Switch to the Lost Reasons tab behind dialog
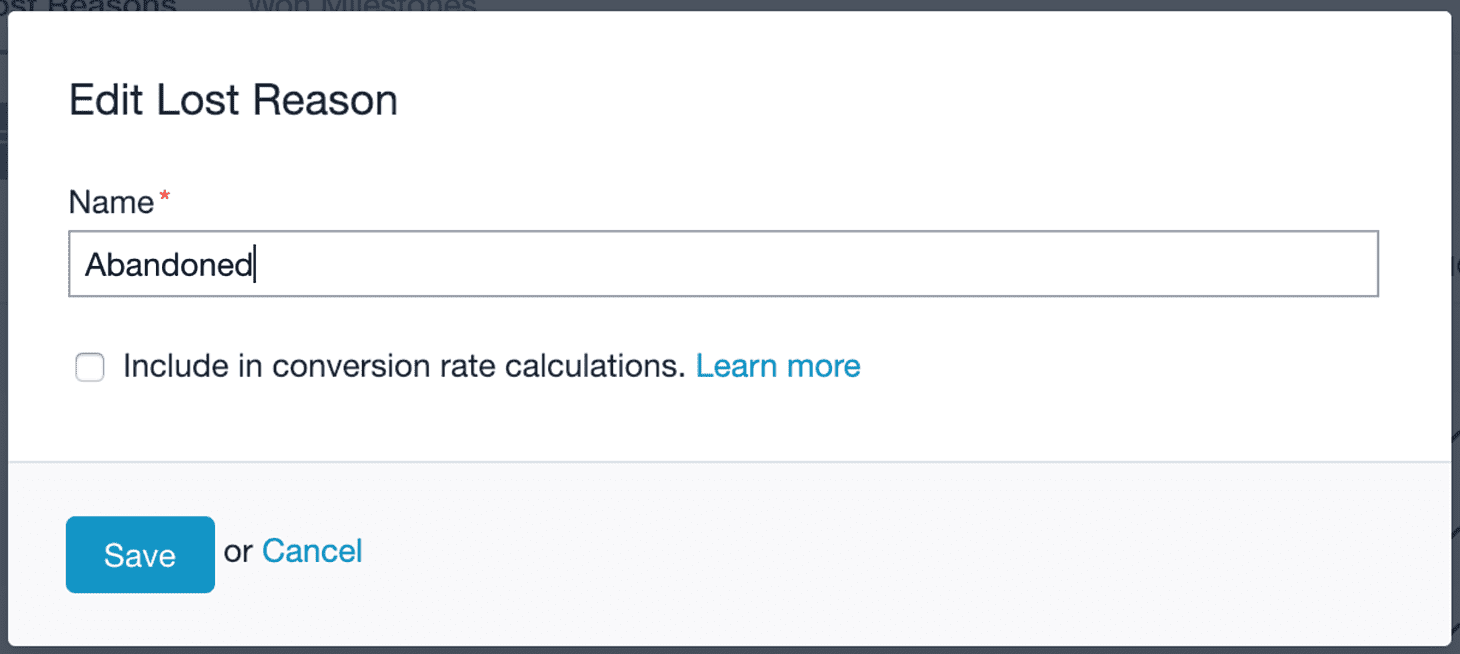Viewport: 1460px width, 654px height. click(x=88, y=5)
